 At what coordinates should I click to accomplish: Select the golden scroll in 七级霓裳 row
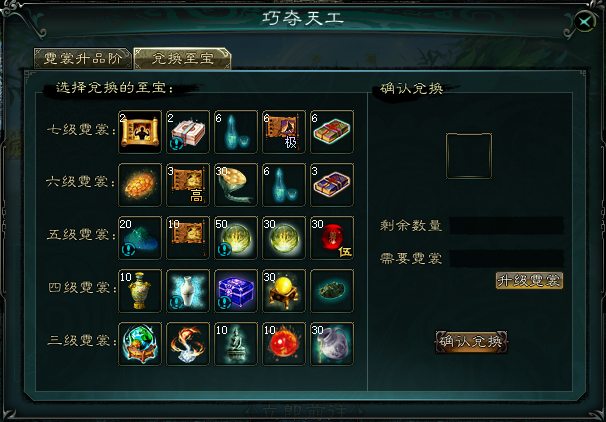pos(140,132)
